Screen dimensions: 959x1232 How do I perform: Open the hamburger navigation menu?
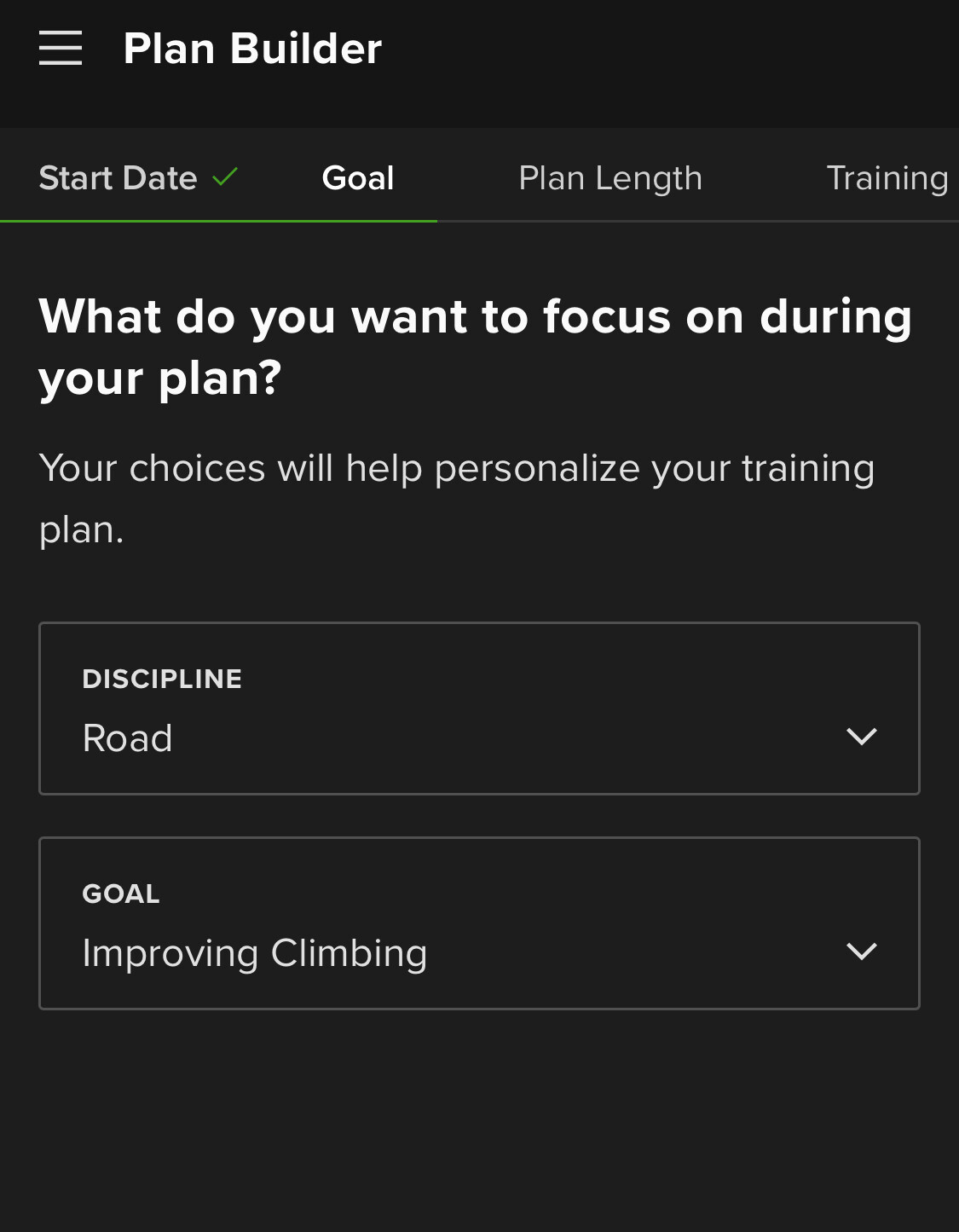[x=61, y=48]
